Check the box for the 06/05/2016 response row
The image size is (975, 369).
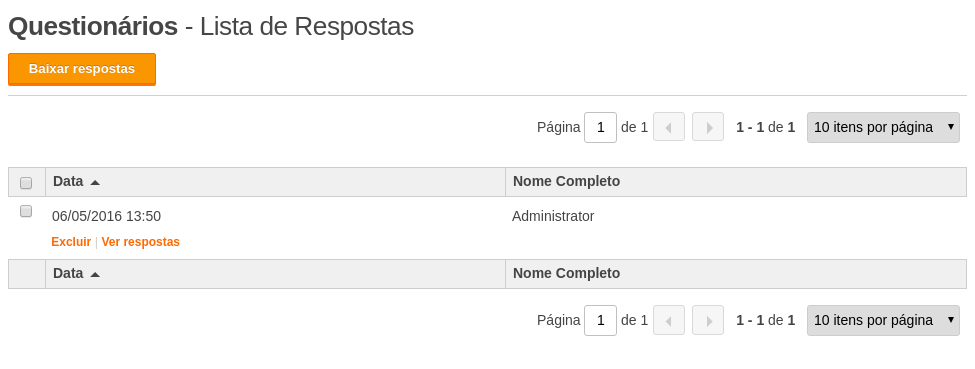pyautogui.click(x=26, y=211)
